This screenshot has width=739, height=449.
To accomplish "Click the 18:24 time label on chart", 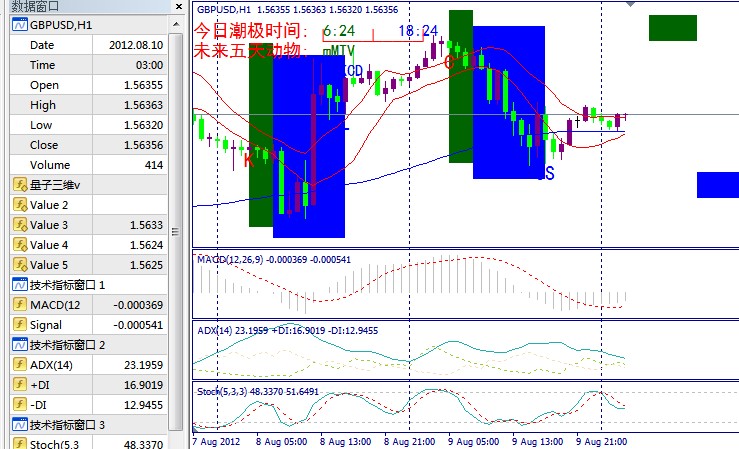I will [x=418, y=31].
